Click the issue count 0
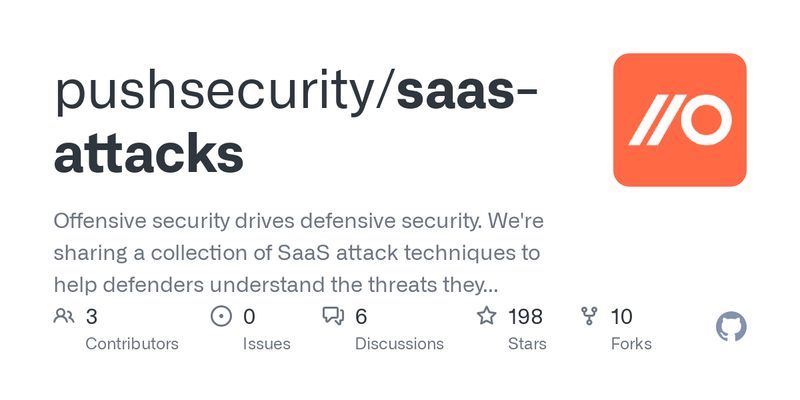This screenshot has height=400, width=800. point(249,317)
